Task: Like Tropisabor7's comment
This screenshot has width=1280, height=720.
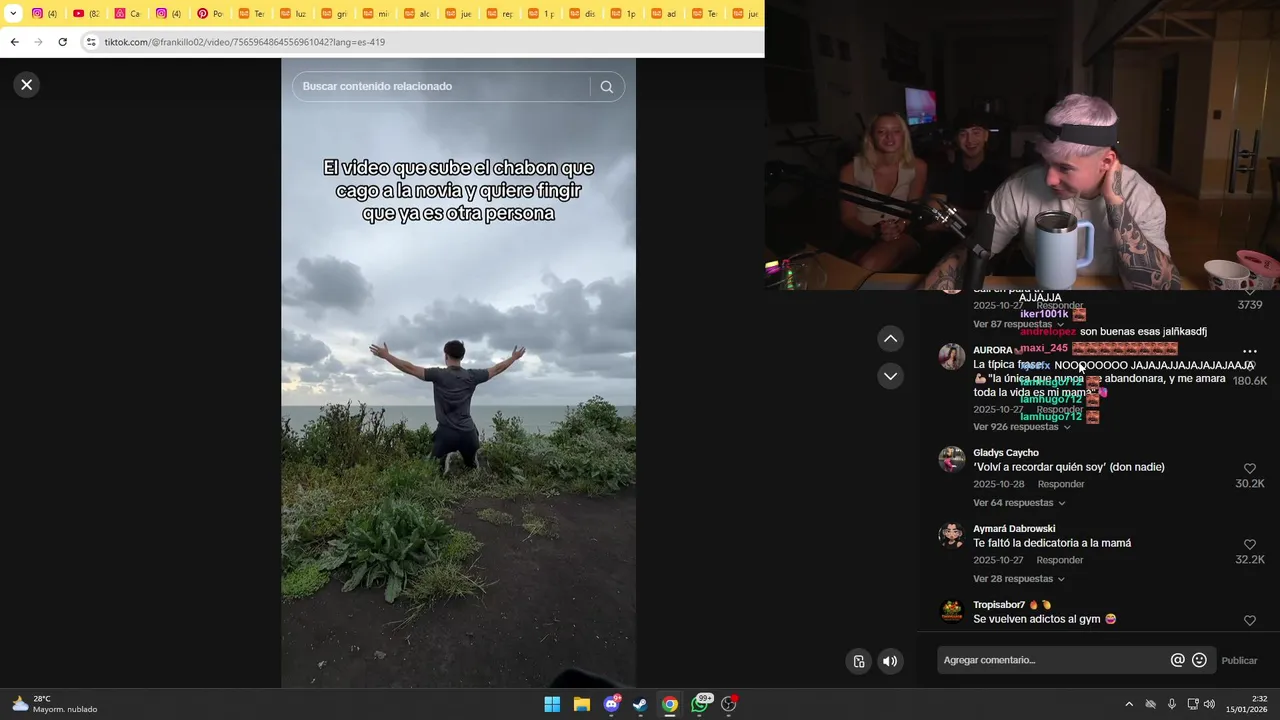Action: (x=1249, y=620)
